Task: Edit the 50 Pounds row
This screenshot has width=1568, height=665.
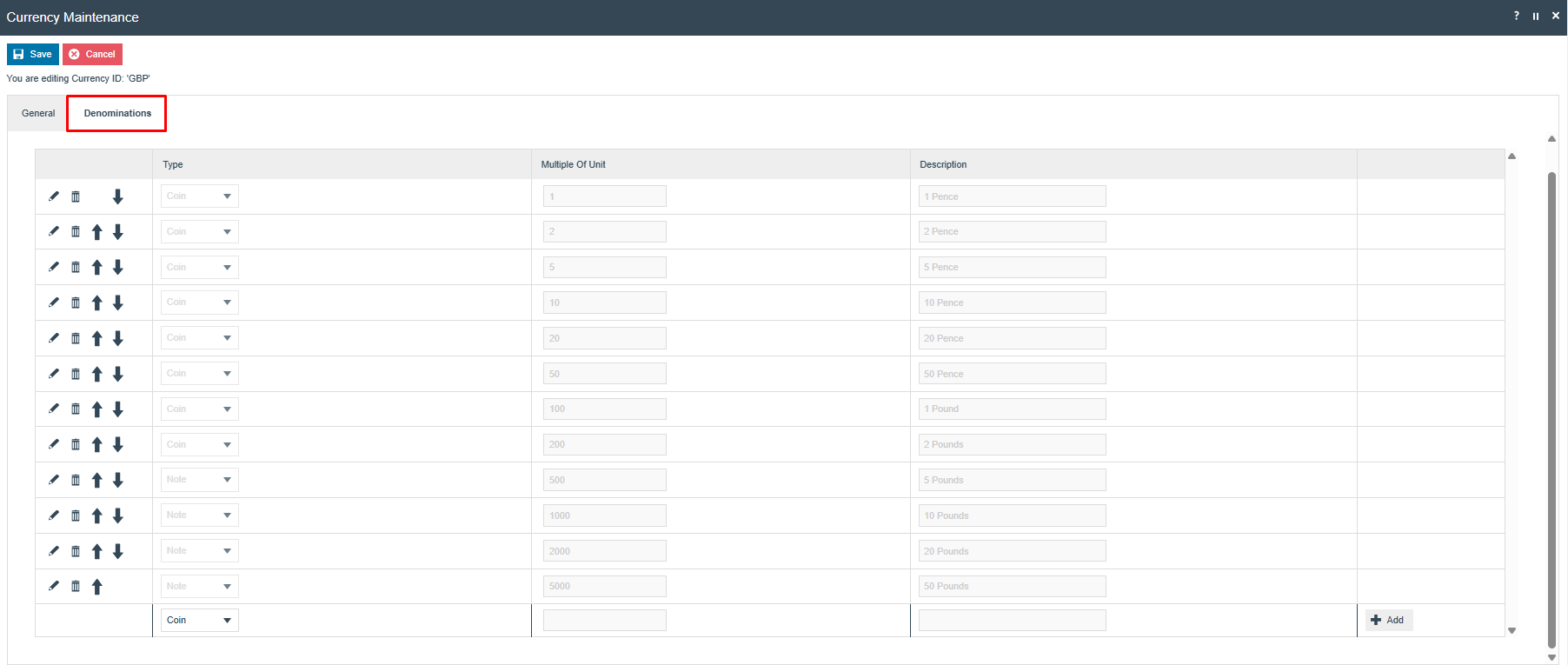Action: coord(54,586)
